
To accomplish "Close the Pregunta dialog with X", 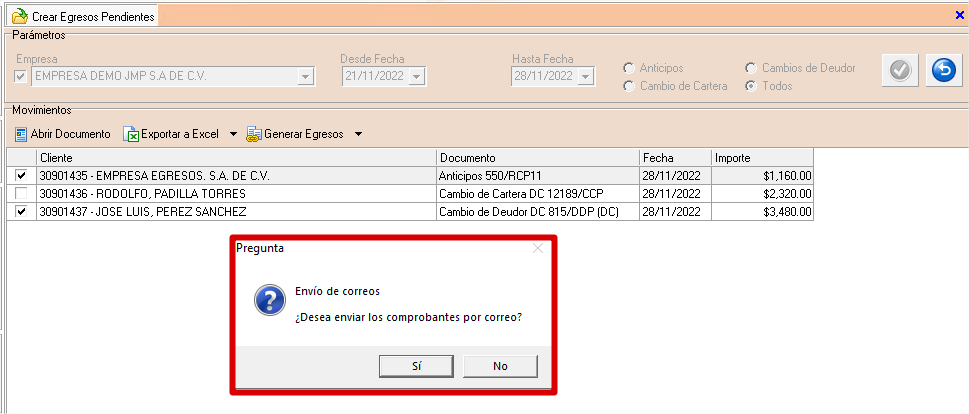I will (x=538, y=248).
